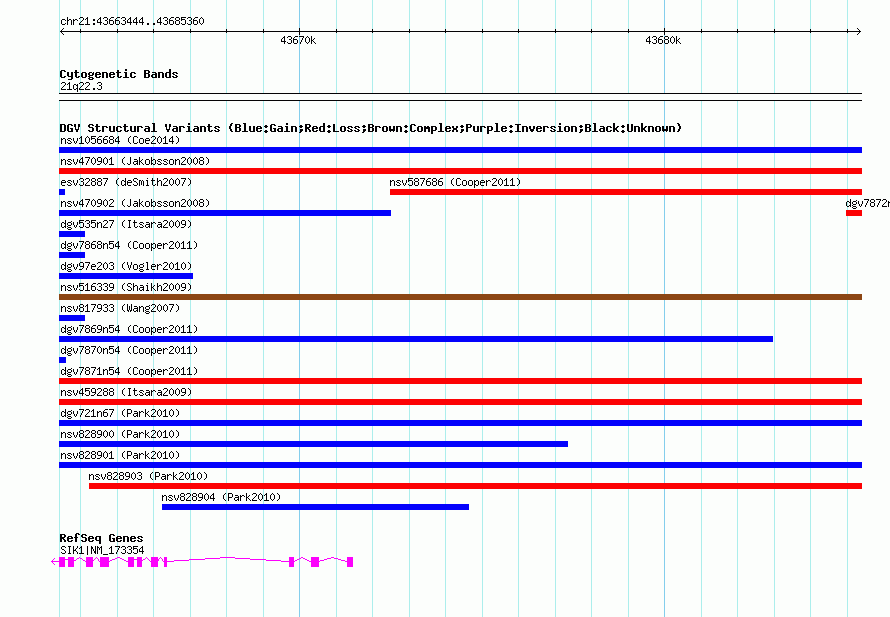
Task: Select the blue dgv721n67 gain bar
Action: pos(460,423)
